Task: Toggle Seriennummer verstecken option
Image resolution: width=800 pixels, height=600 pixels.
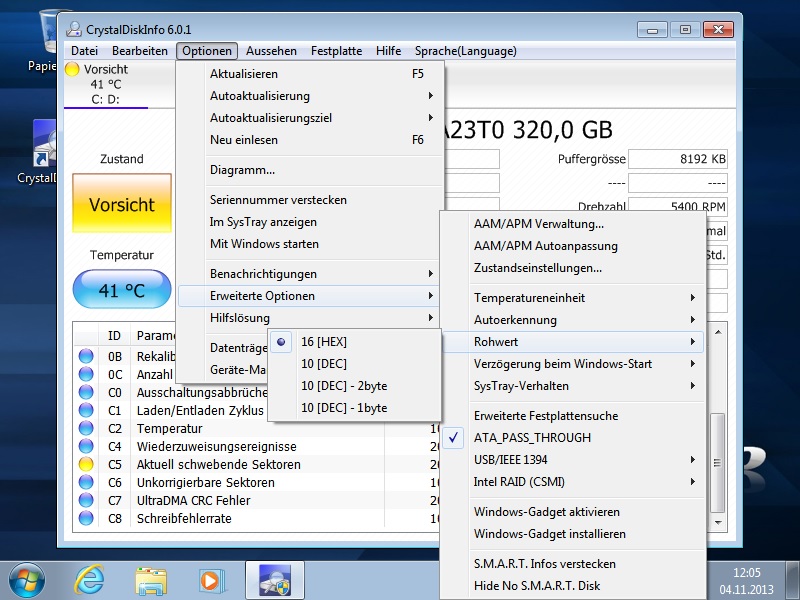Action: 310,200
